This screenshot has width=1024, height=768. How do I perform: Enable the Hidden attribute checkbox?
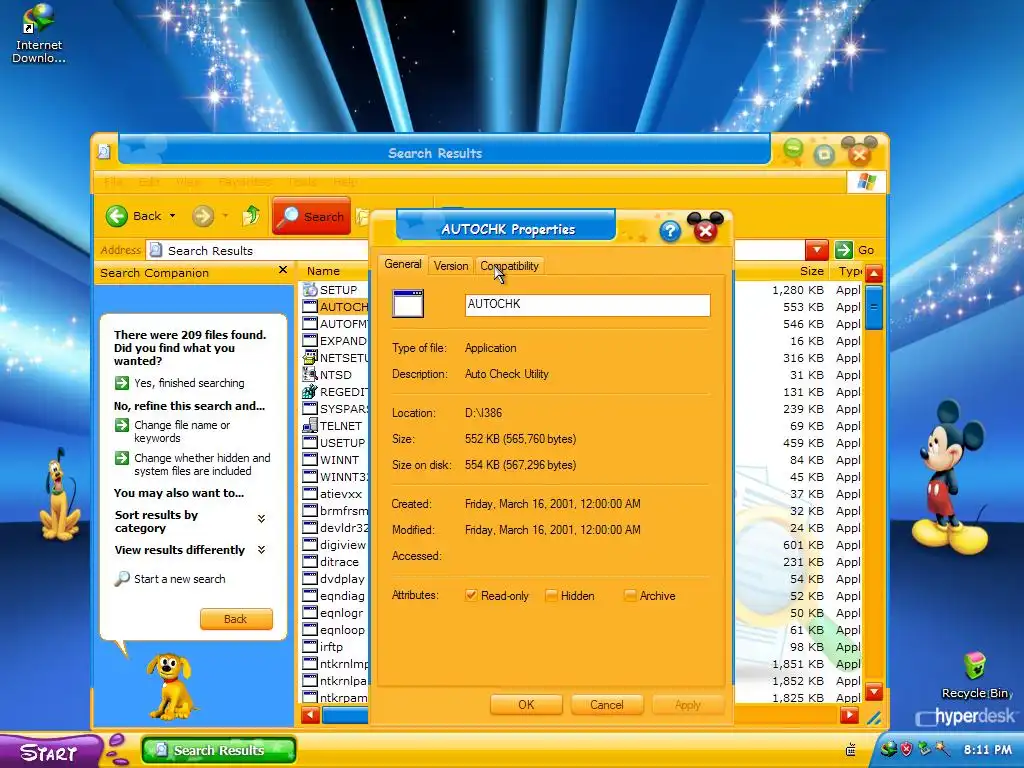point(551,596)
